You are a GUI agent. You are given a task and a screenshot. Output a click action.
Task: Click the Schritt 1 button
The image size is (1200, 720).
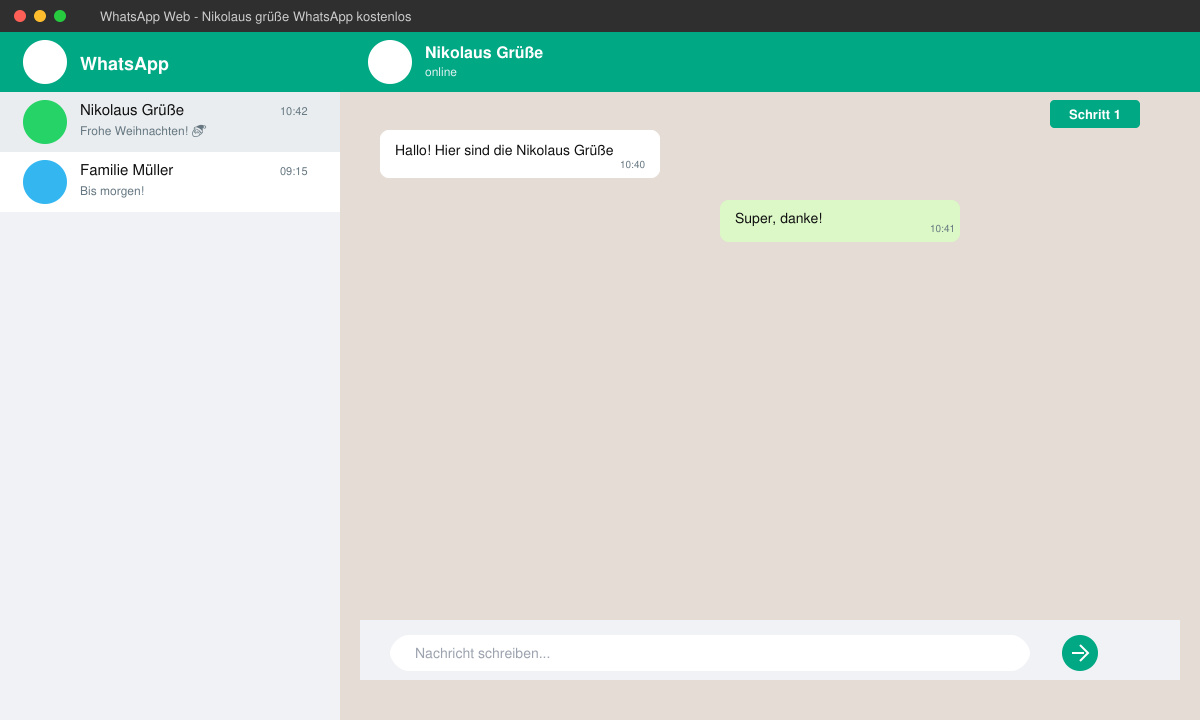(x=1095, y=114)
